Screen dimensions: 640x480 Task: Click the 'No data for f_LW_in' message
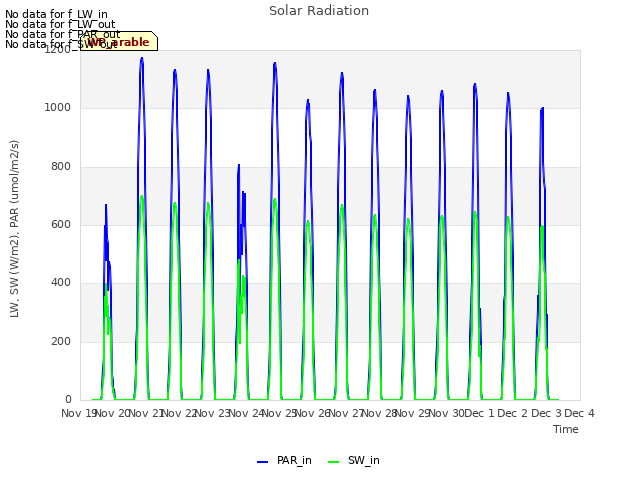(x=56, y=14)
